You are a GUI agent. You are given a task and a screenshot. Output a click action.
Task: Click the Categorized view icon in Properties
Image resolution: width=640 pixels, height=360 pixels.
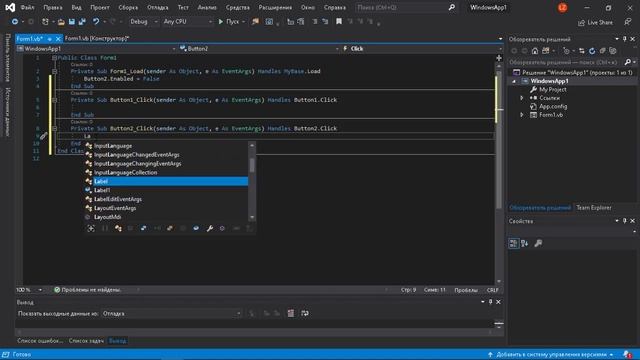click(513, 243)
